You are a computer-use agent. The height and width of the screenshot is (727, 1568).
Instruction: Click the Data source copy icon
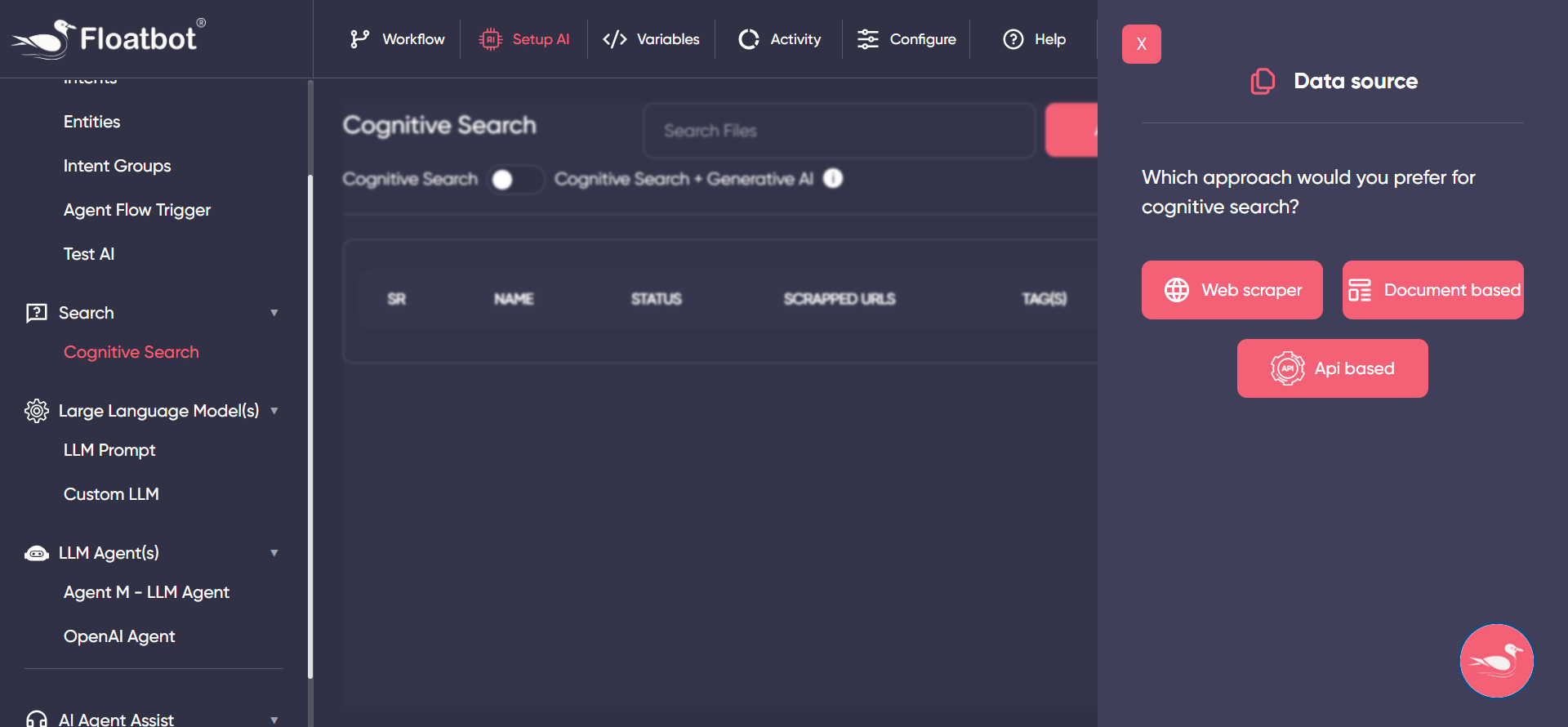pos(1263,81)
